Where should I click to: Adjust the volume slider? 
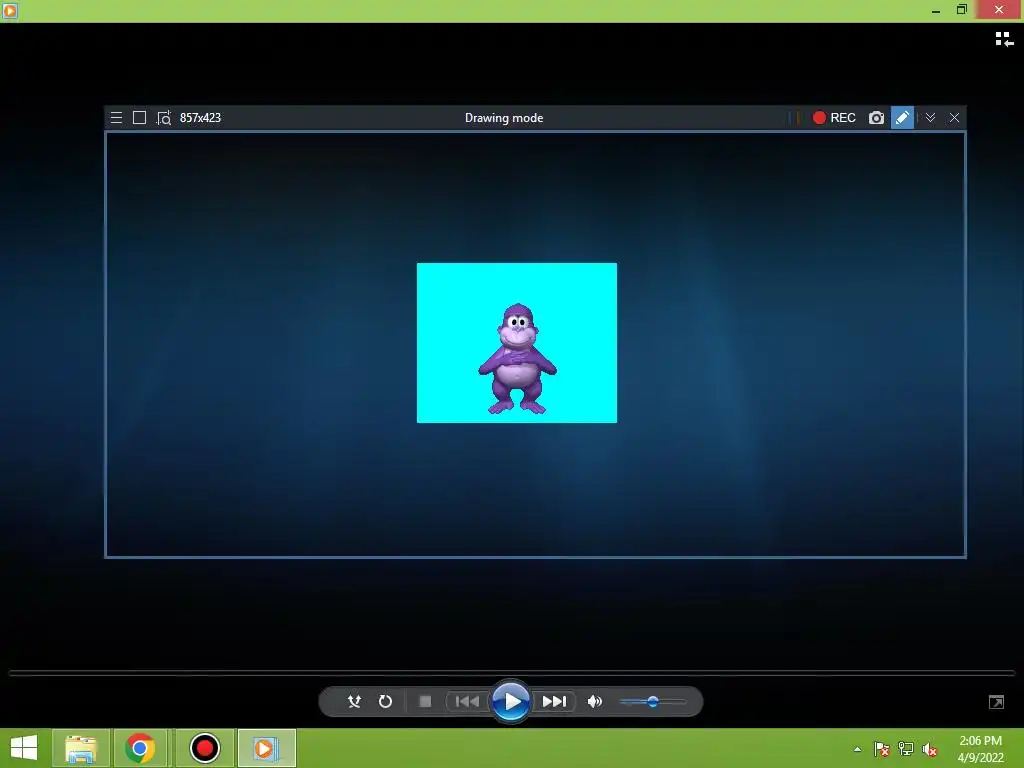[x=652, y=701]
